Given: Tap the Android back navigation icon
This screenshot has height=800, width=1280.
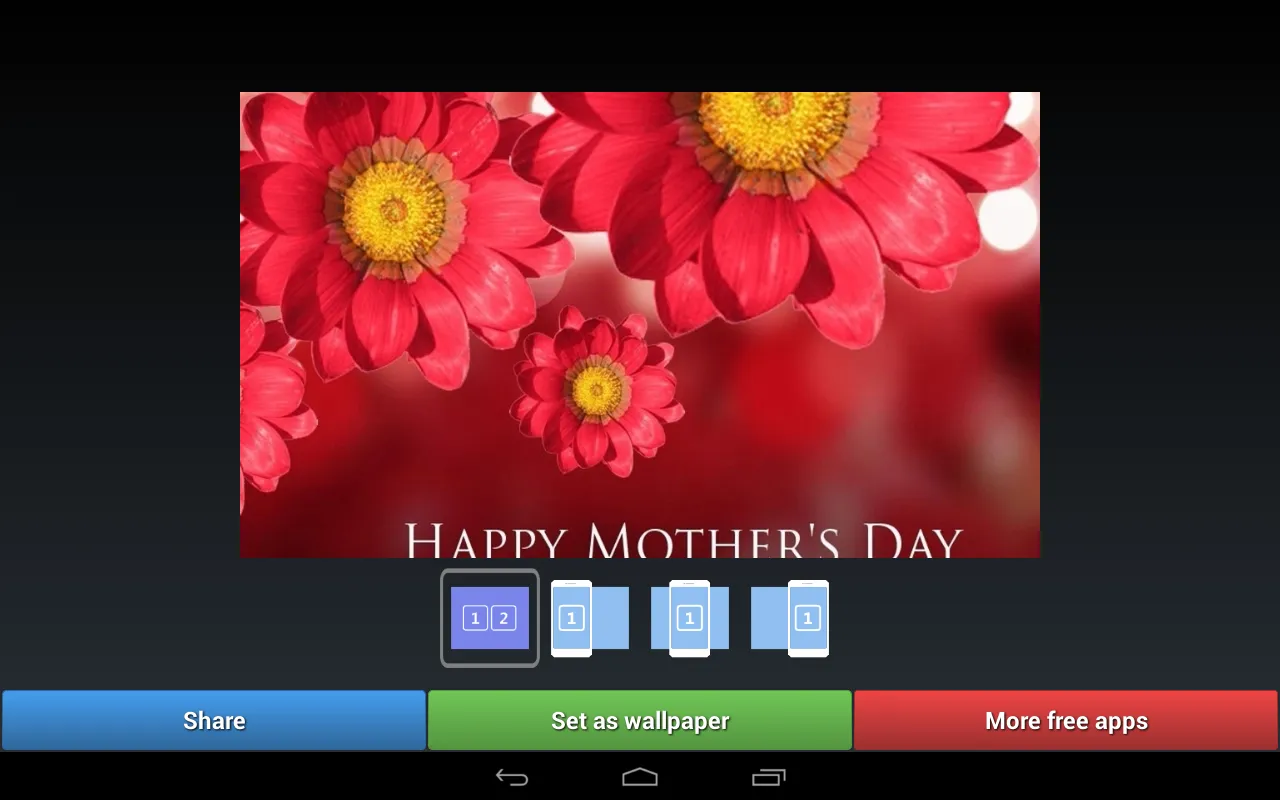Looking at the screenshot, I should tap(512, 777).
